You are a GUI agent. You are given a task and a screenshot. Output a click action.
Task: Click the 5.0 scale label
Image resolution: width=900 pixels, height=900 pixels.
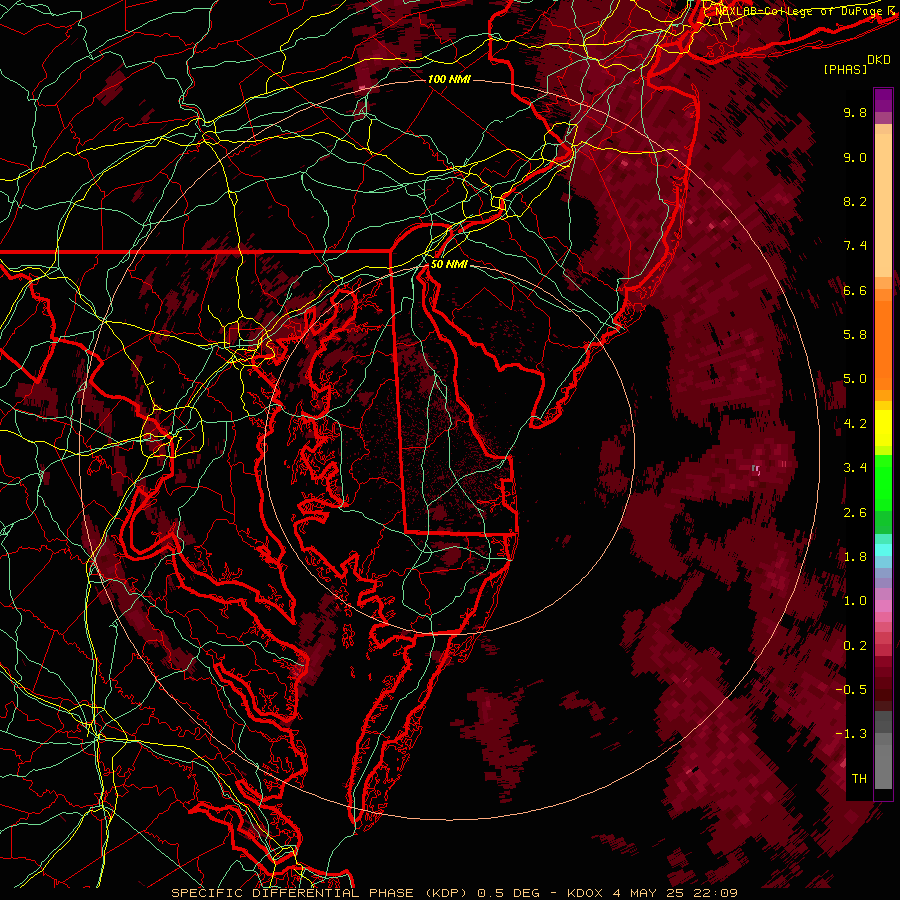855,379
